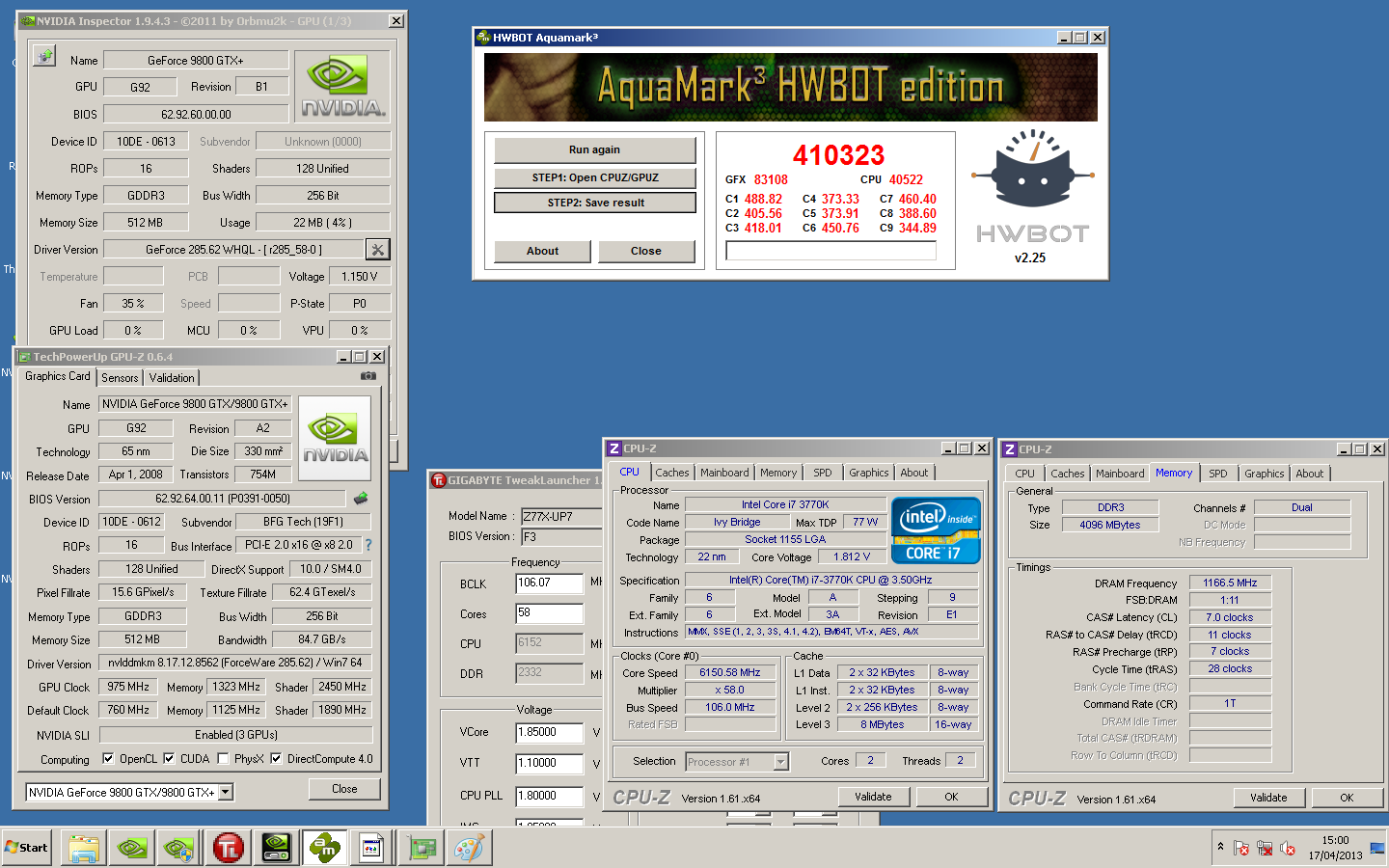Open NVIDIA Inspector shield taskbar icon

pos(180,848)
